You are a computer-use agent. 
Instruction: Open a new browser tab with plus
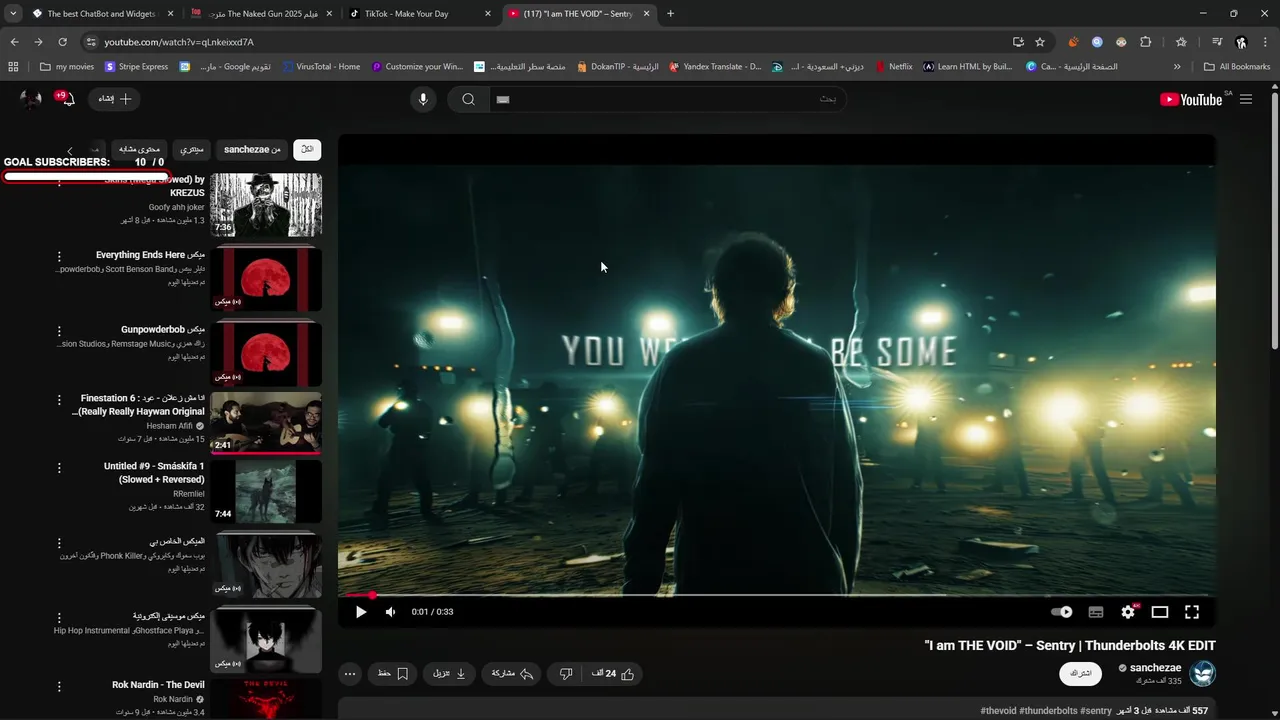tap(670, 14)
